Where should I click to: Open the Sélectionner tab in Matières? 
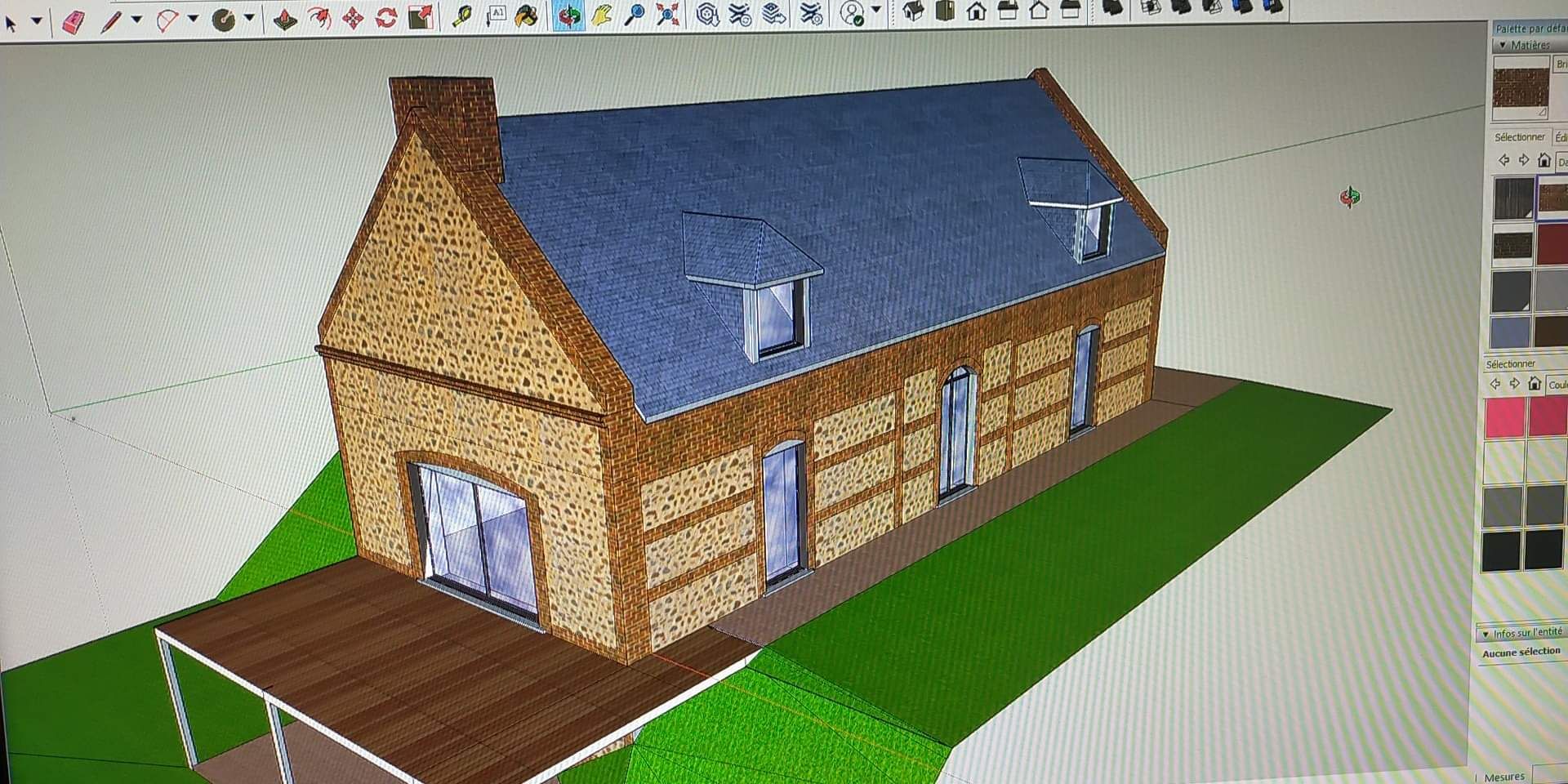pos(1519,137)
